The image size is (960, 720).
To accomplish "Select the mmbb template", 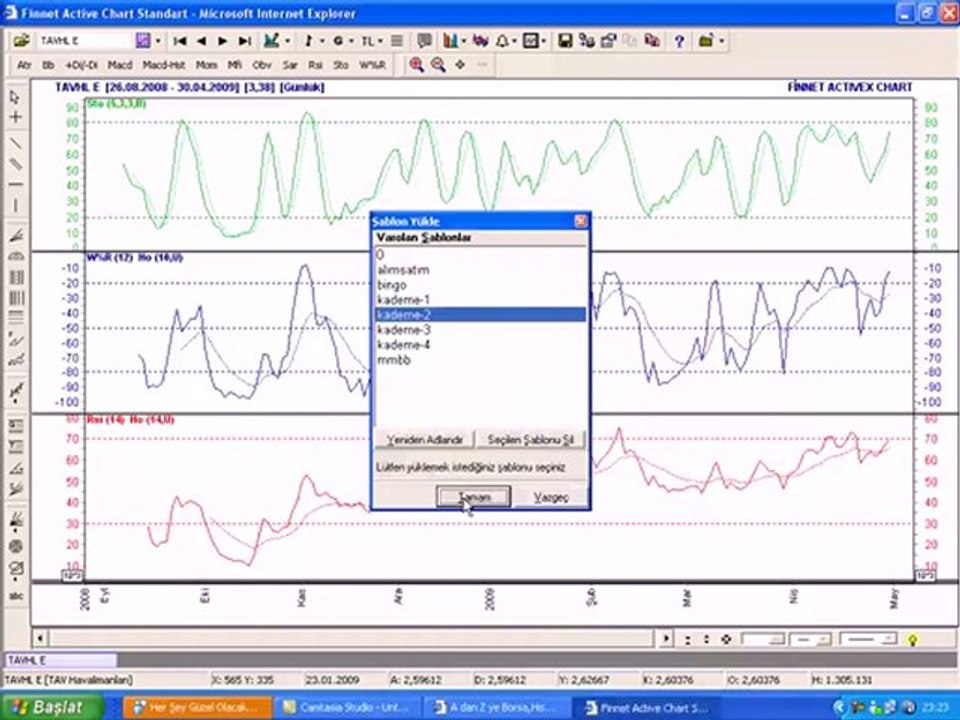I will [481, 360].
